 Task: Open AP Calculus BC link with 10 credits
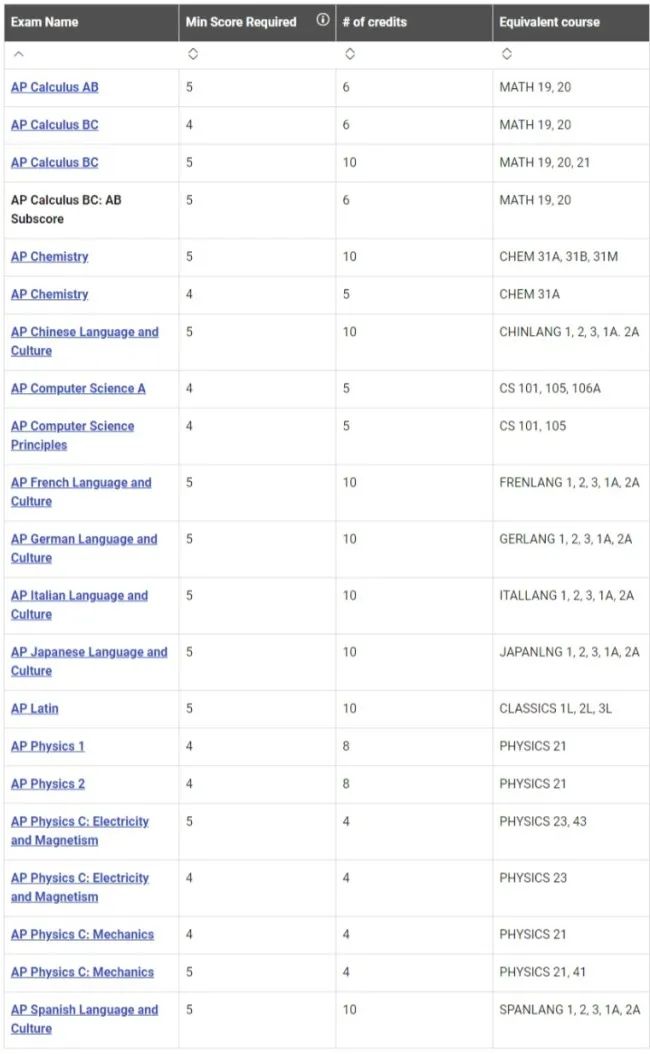pos(54,163)
